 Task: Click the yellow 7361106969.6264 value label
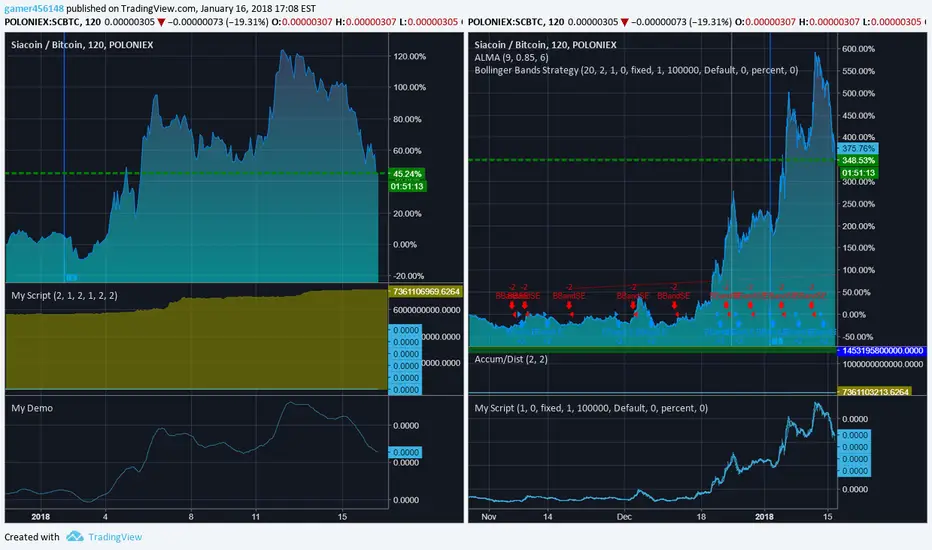426,291
